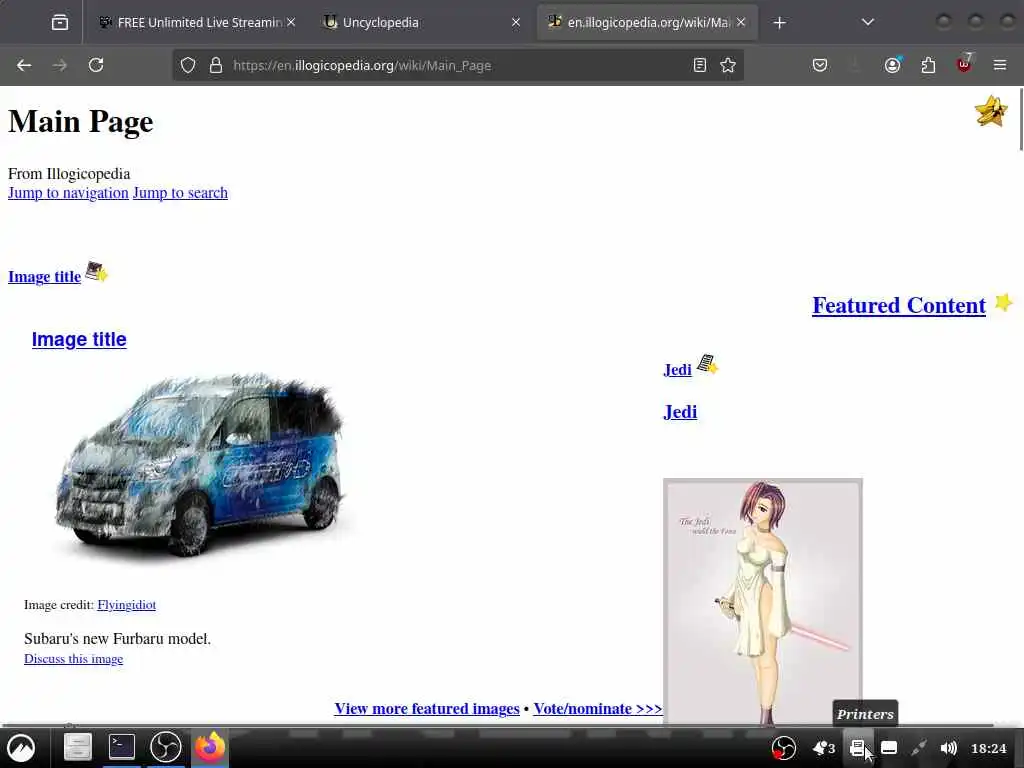The image size is (1024, 768).
Task: Expand the list all tabs dropdown
Action: tap(867, 22)
